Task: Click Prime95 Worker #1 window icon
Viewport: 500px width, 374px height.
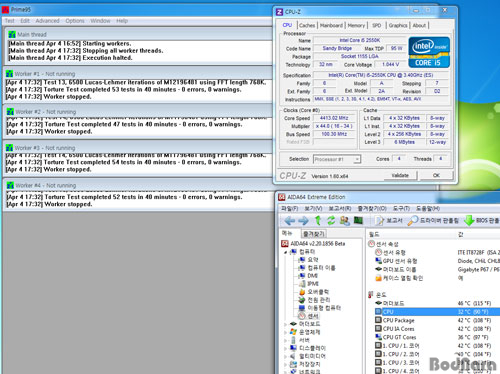Action: click(10, 74)
